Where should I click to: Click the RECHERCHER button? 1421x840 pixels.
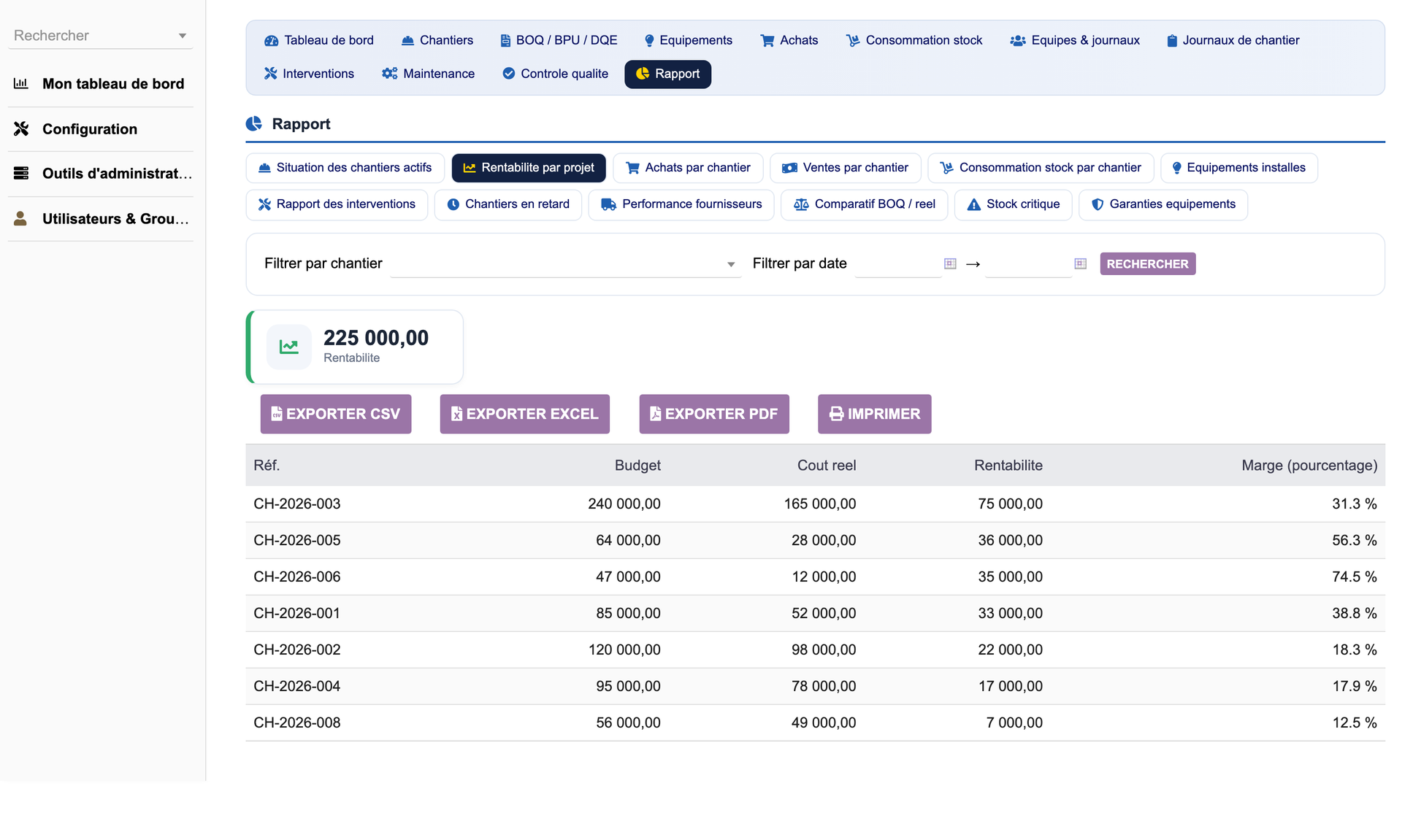click(x=1147, y=264)
